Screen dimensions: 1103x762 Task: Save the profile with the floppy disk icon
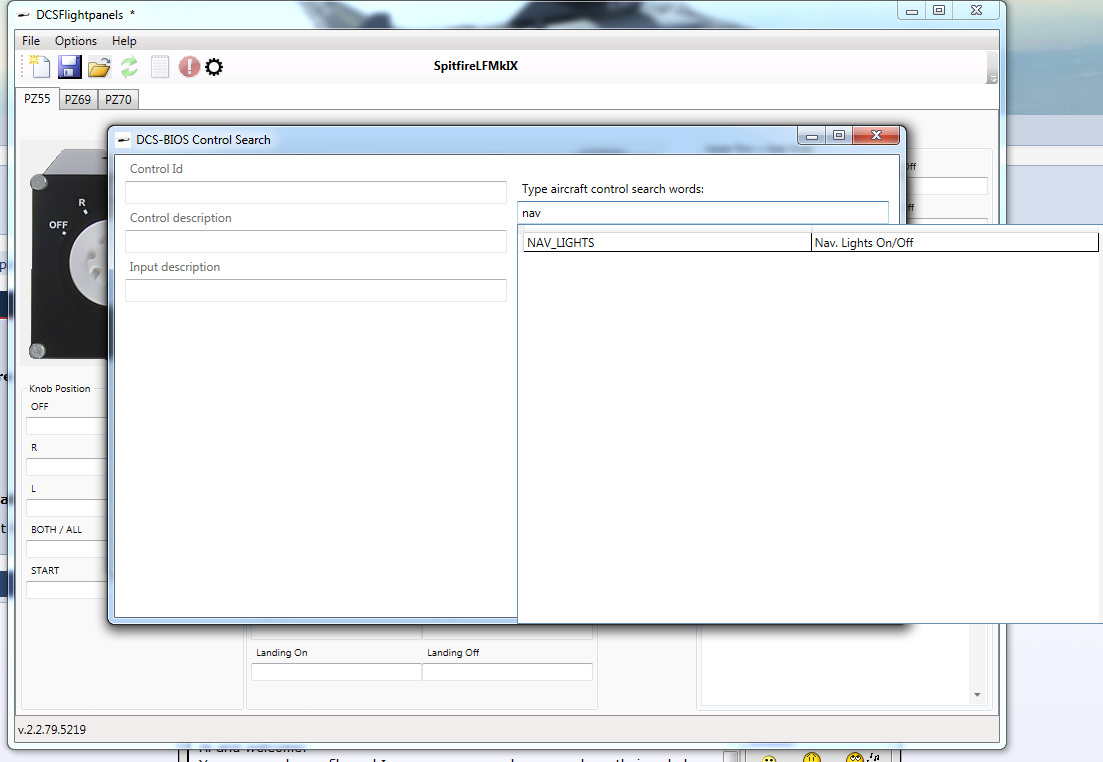[x=70, y=67]
